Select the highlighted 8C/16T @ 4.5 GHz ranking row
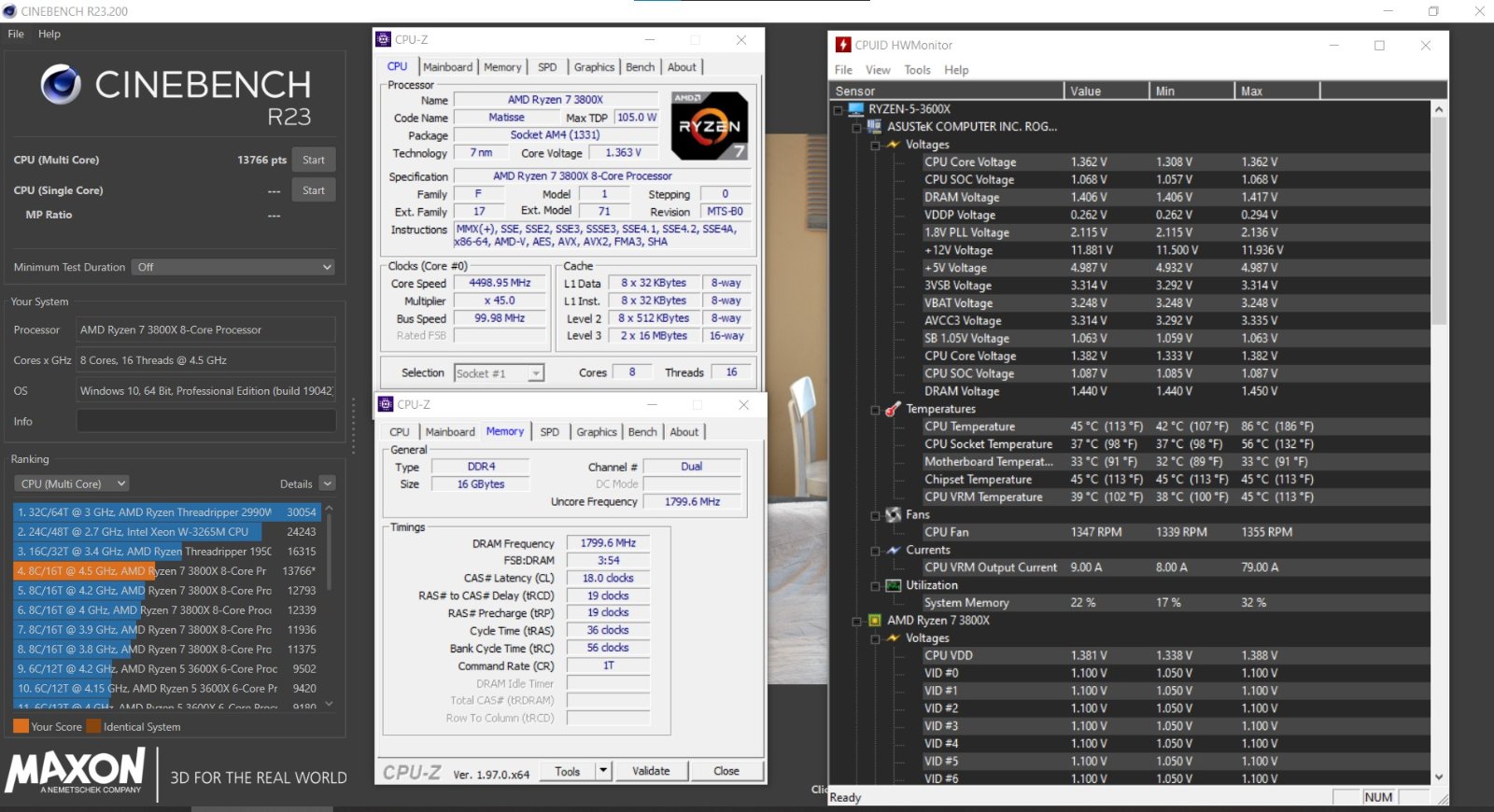Viewport: 1494px width, 812px height. [167, 571]
